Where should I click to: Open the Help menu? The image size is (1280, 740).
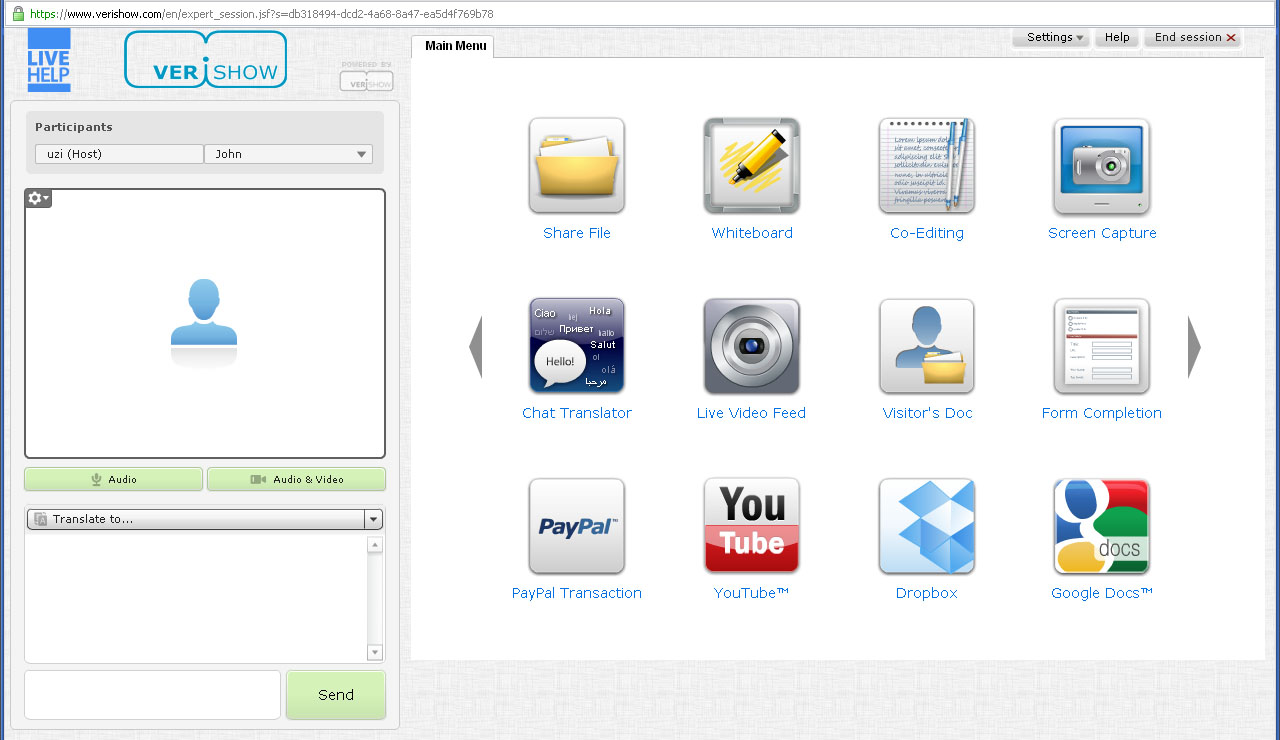1117,37
